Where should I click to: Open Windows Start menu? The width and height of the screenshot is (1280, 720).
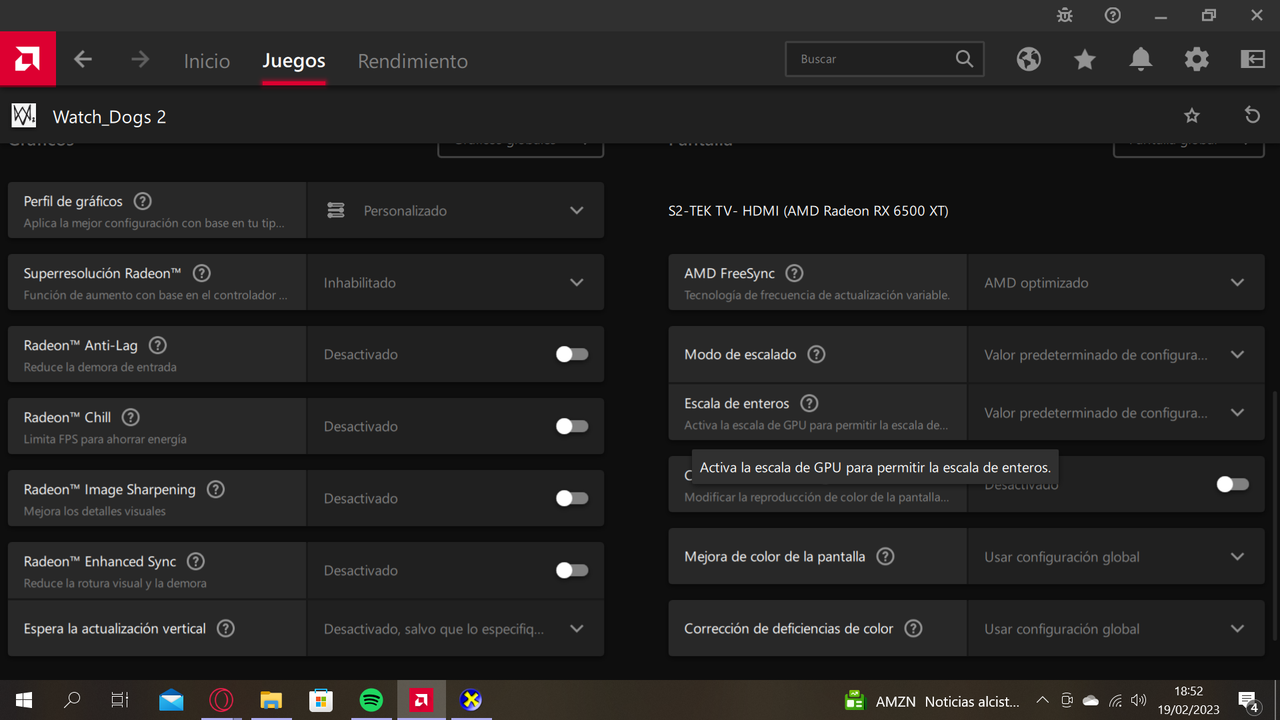tap(24, 700)
